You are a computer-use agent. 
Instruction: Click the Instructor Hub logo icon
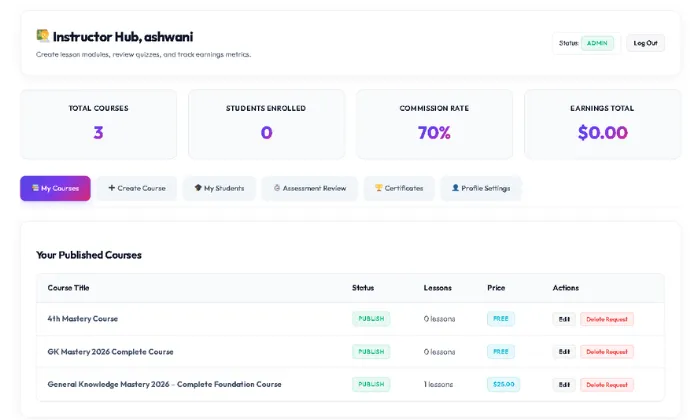(x=42, y=36)
